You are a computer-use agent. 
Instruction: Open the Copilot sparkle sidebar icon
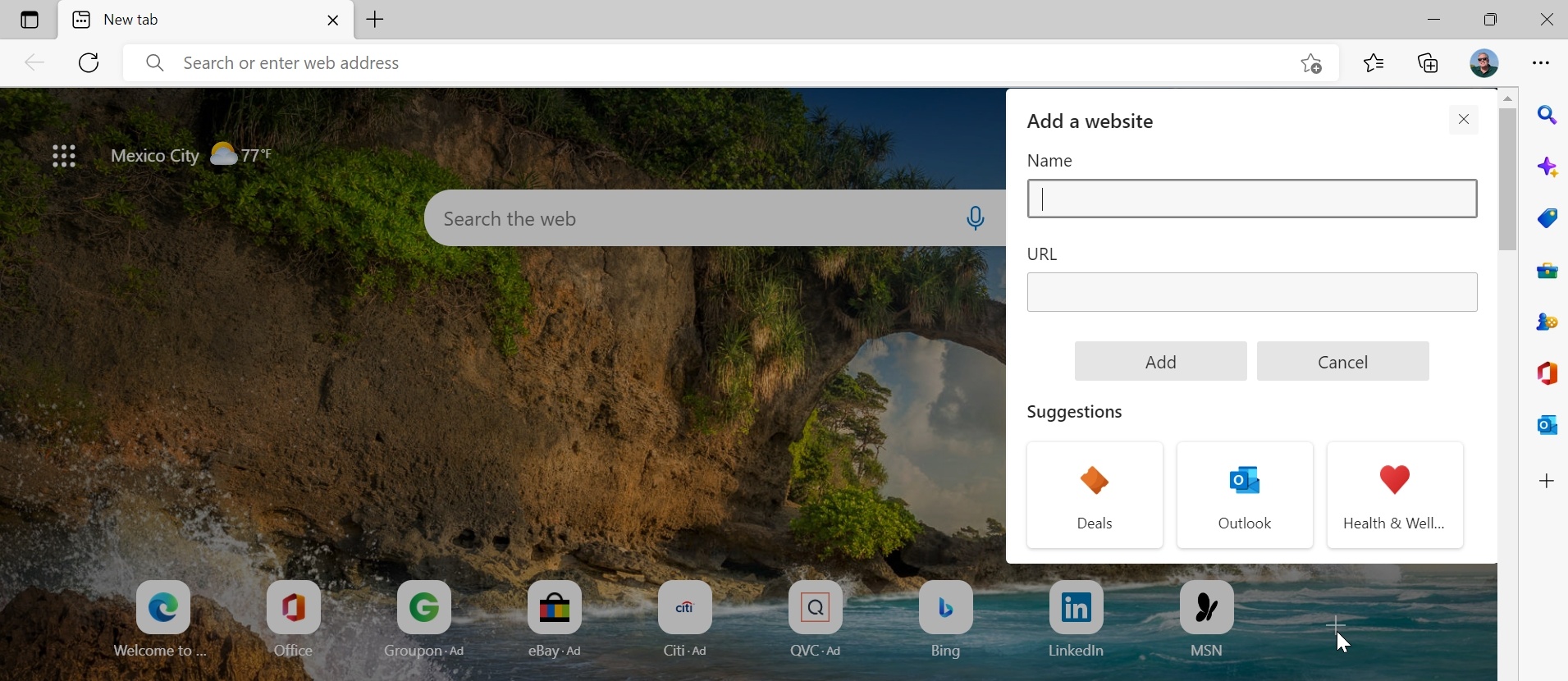point(1547,167)
